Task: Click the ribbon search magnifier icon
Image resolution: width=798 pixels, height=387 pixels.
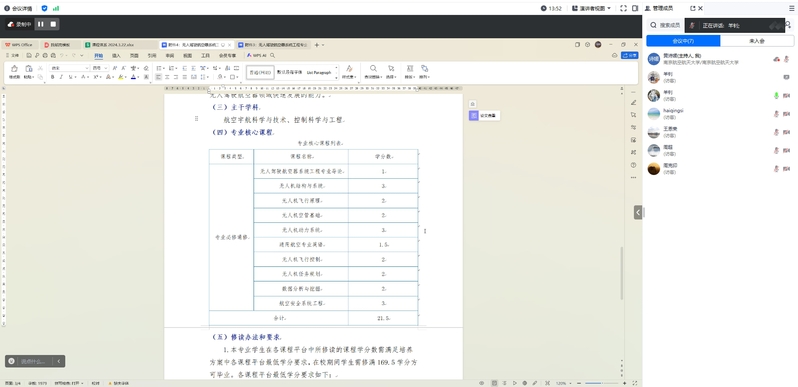Action: point(273,55)
